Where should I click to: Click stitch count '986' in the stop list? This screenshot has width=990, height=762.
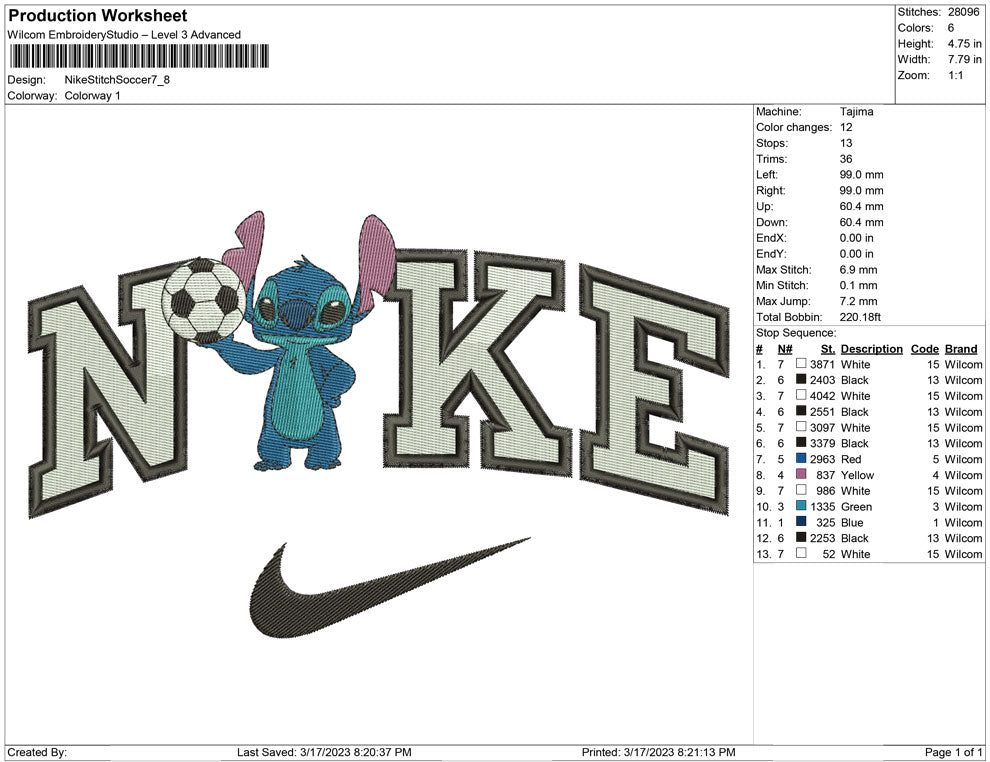[825, 491]
